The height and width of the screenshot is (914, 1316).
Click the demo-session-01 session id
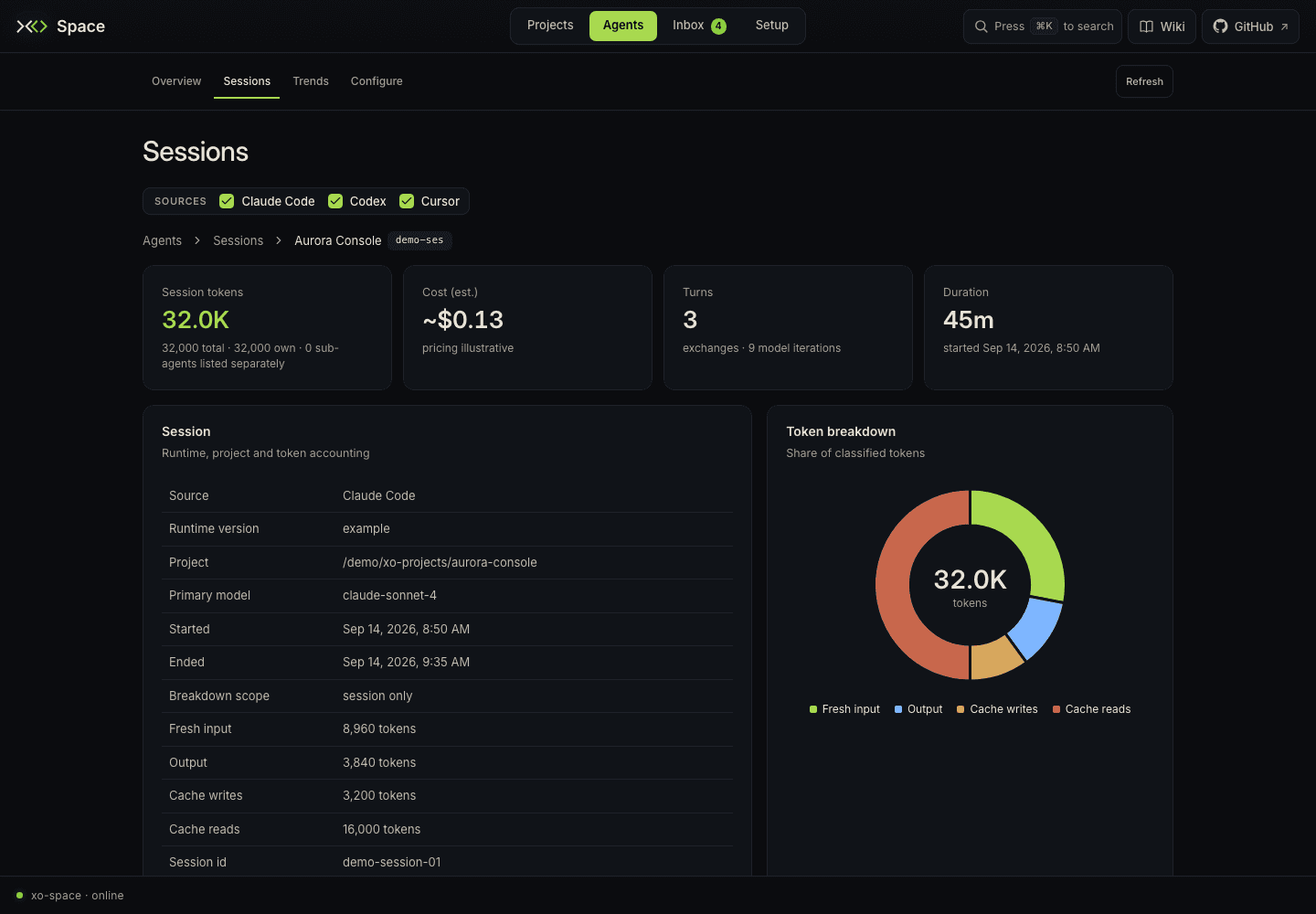pos(391,862)
